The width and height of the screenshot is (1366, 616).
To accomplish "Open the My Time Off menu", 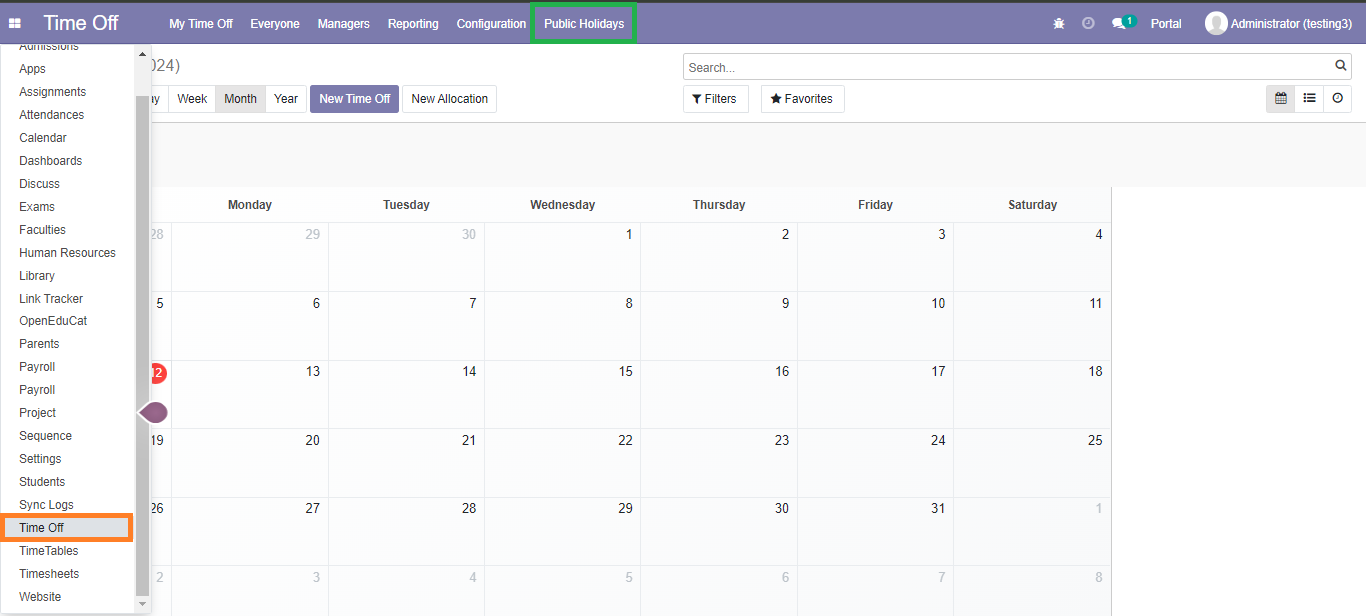I will click(x=201, y=23).
